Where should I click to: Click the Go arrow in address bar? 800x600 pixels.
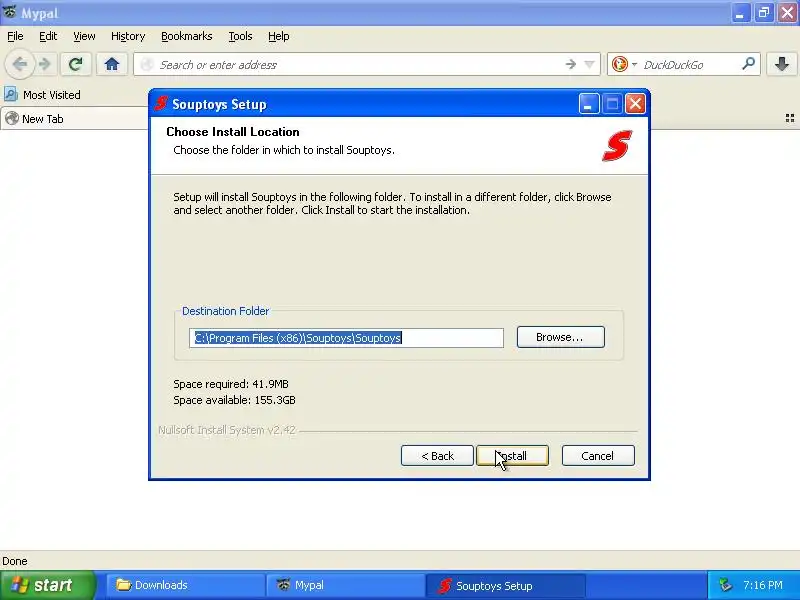(x=570, y=64)
